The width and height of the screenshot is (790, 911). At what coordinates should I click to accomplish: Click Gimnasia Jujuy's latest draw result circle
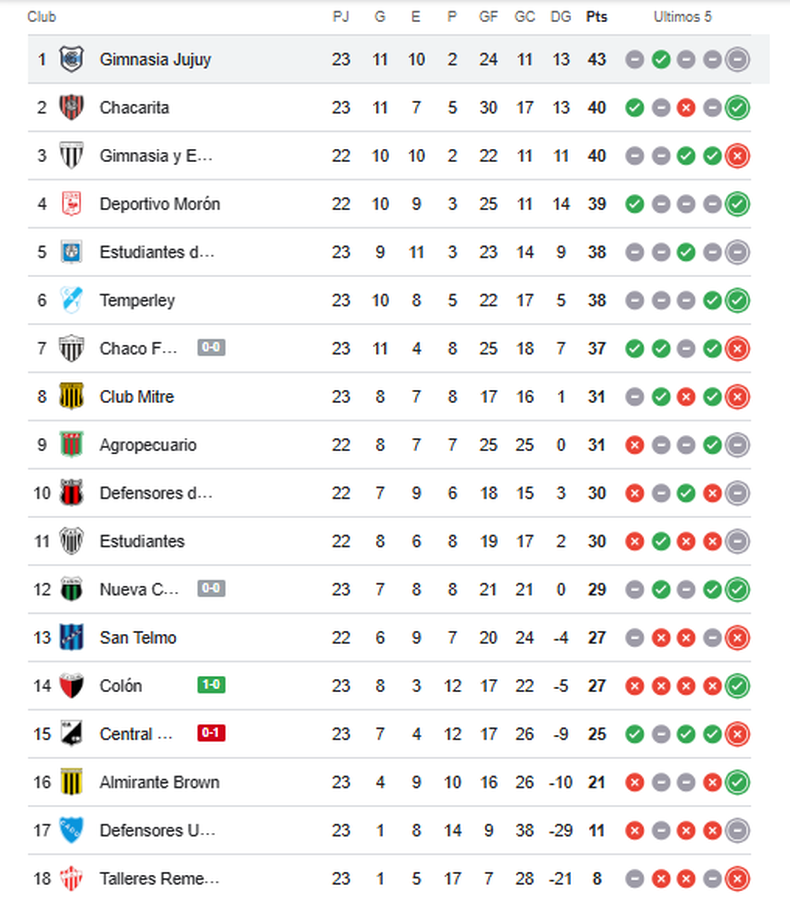pyautogui.click(x=737, y=60)
